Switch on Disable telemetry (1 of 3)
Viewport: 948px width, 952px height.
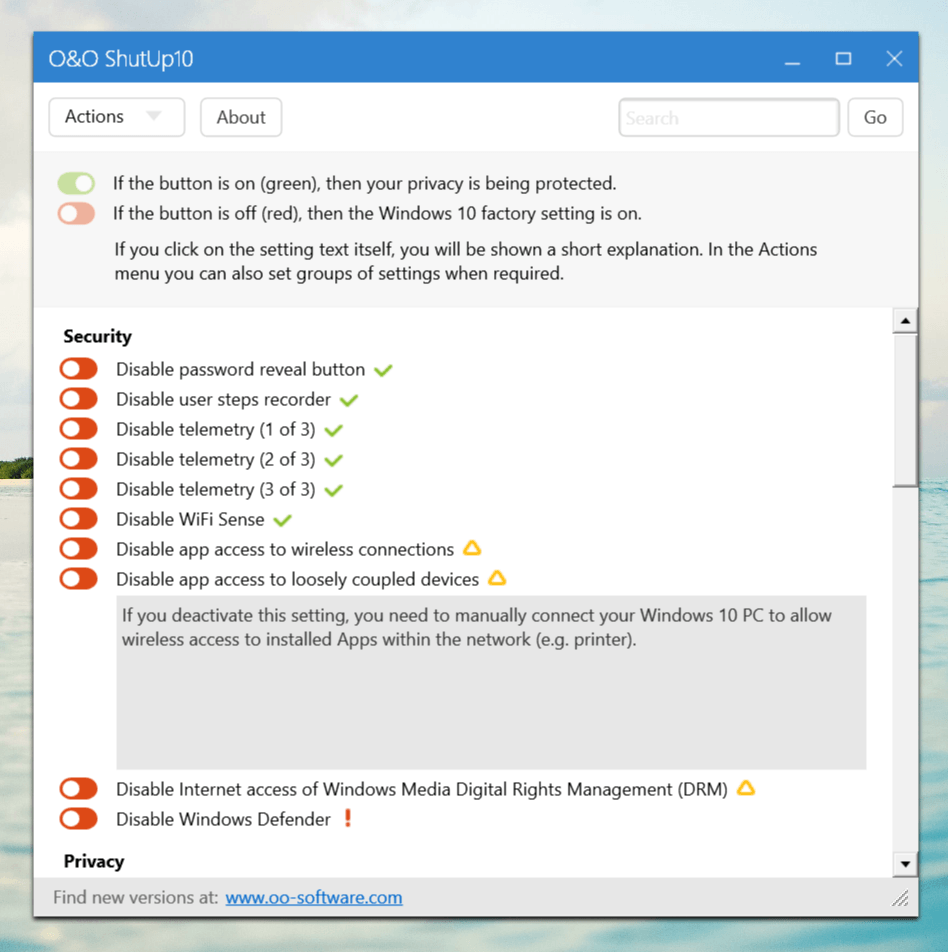[x=78, y=429]
